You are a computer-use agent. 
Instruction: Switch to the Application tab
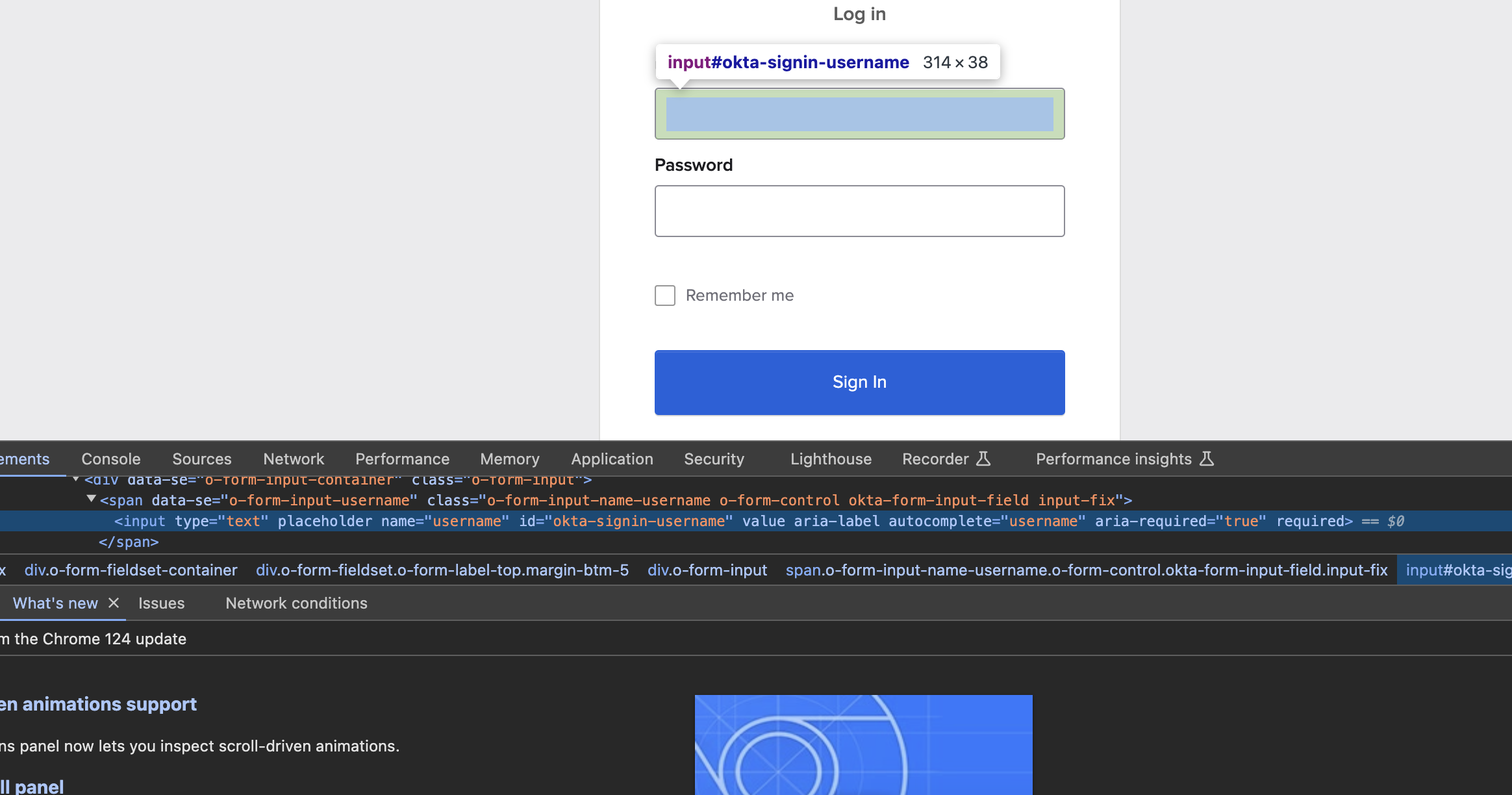tap(612, 459)
